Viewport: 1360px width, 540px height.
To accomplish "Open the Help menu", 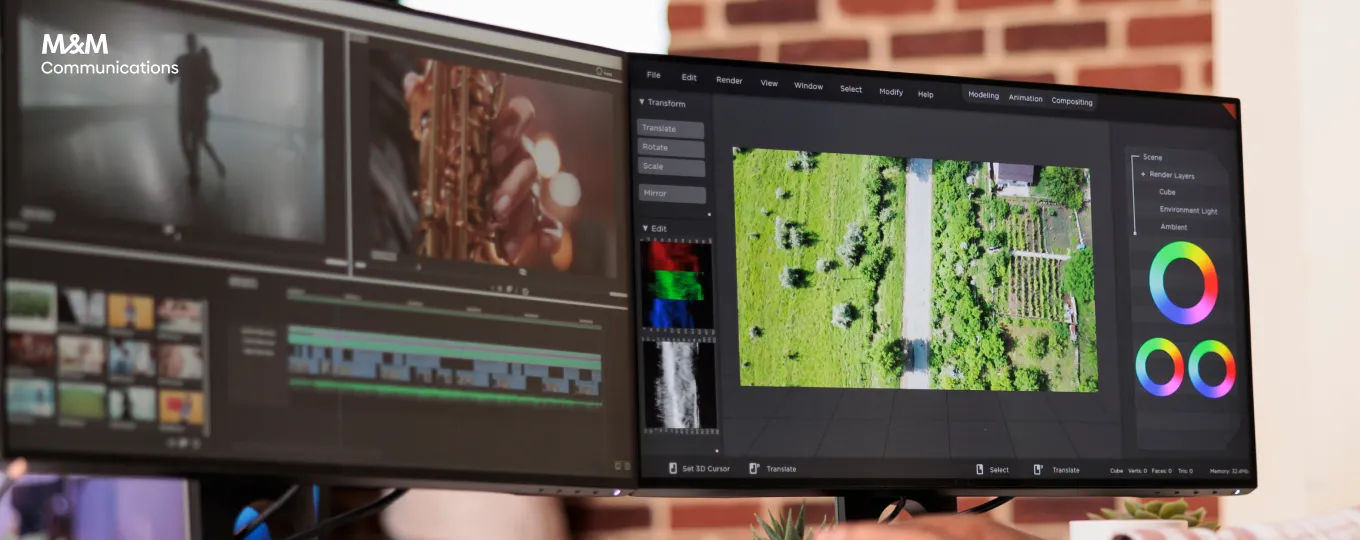I will tap(926, 94).
